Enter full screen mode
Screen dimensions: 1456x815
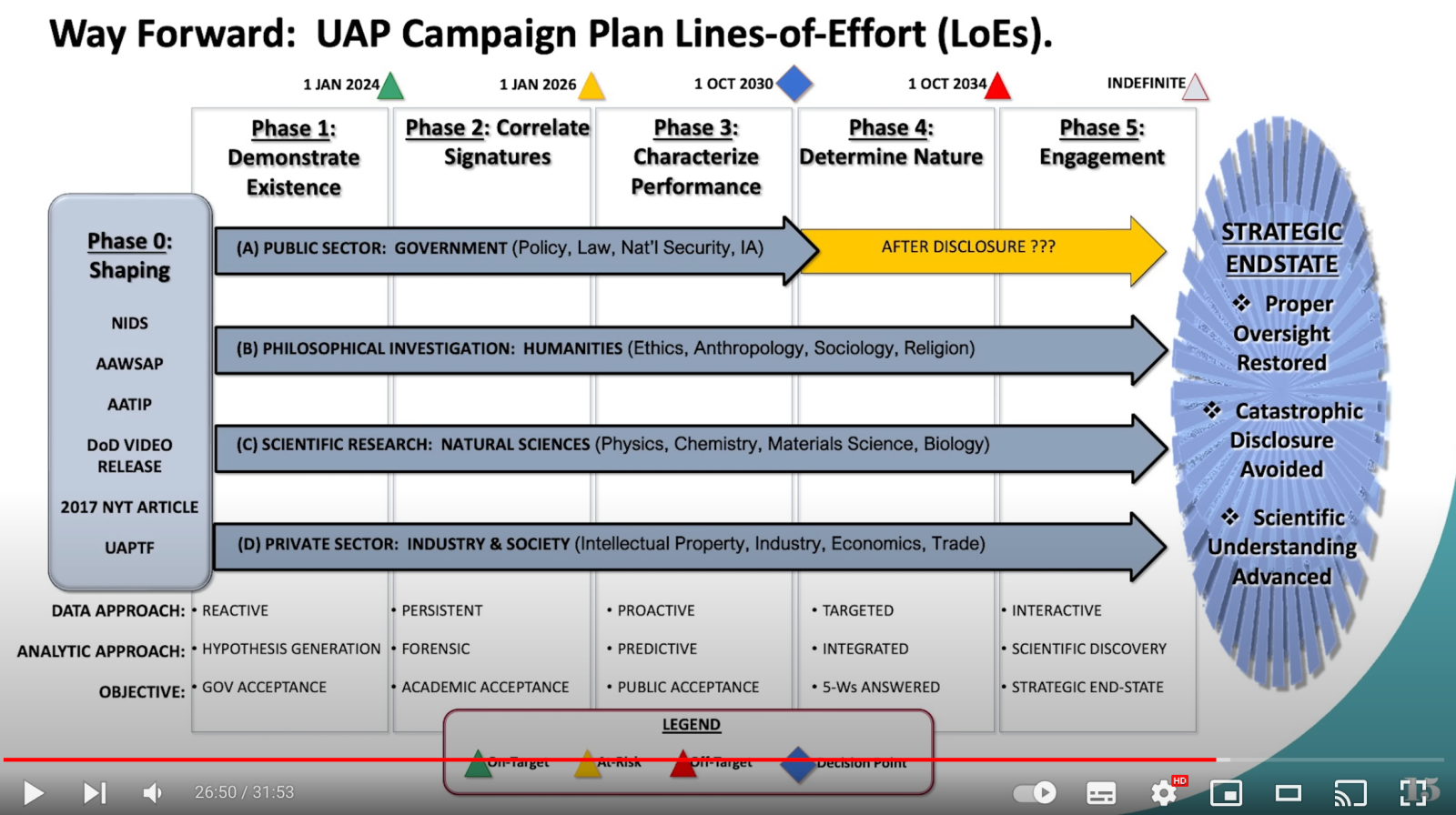[x=1413, y=792]
